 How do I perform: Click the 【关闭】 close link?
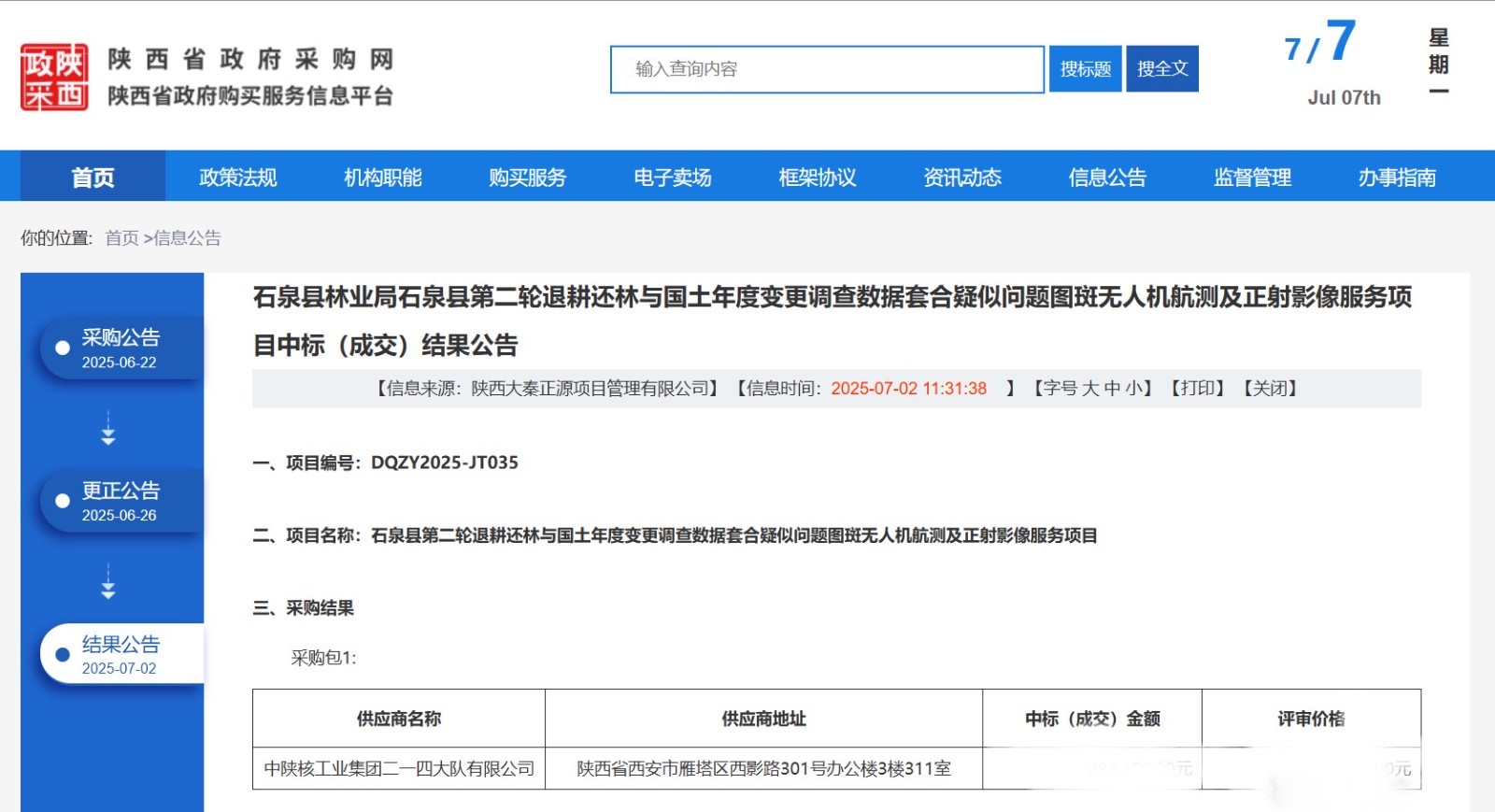1270,389
